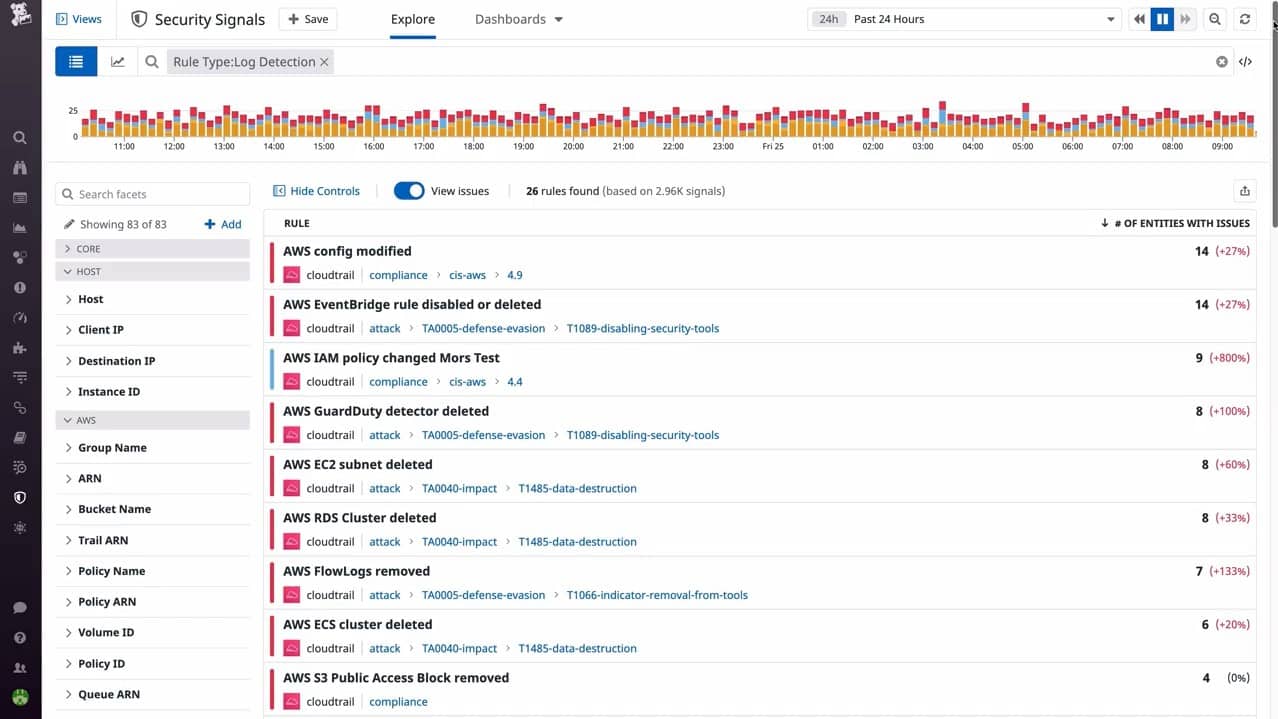Refresh the results with the reload icon

(x=1245, y=19)
